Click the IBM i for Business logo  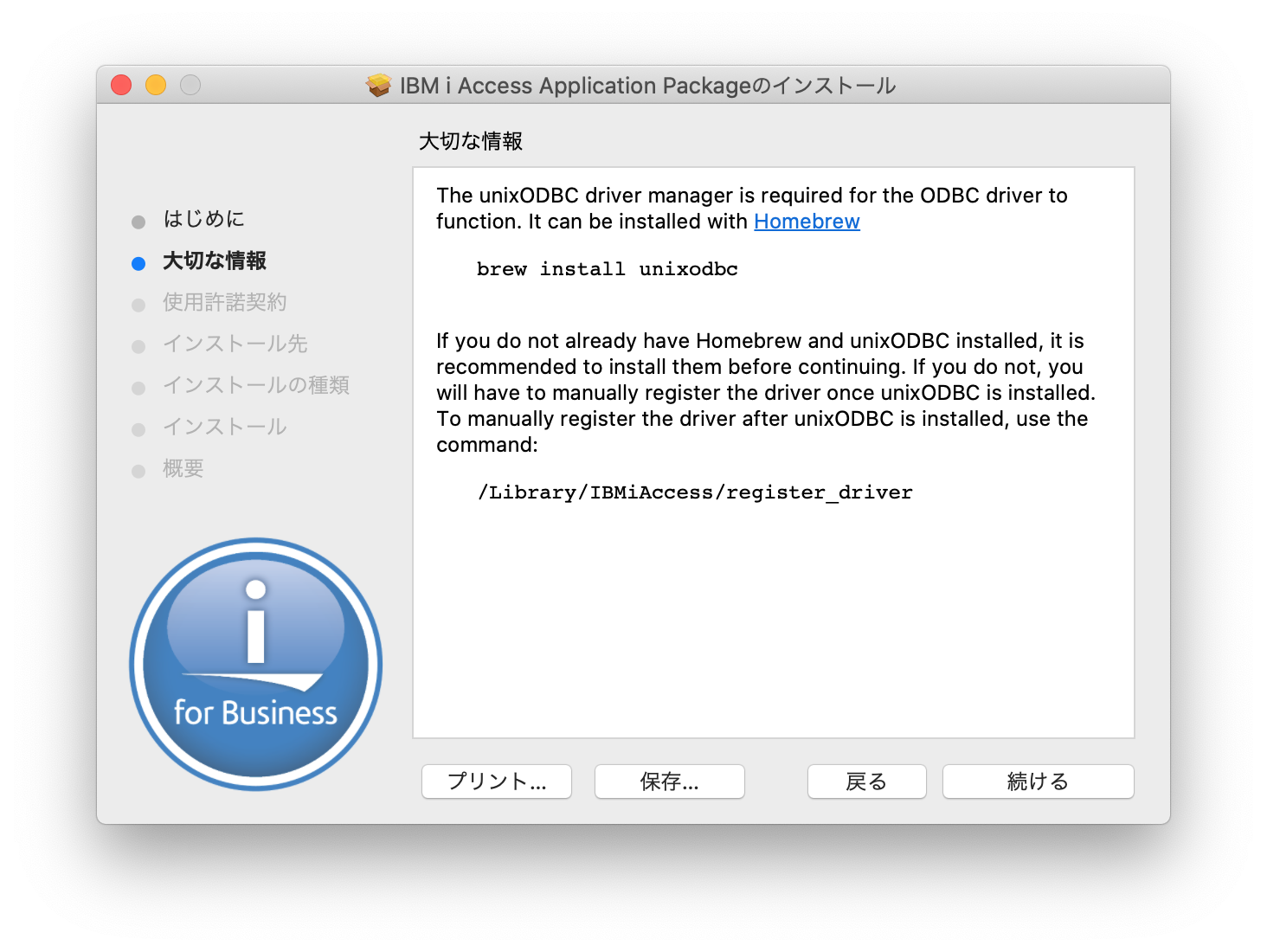[256, 664]
